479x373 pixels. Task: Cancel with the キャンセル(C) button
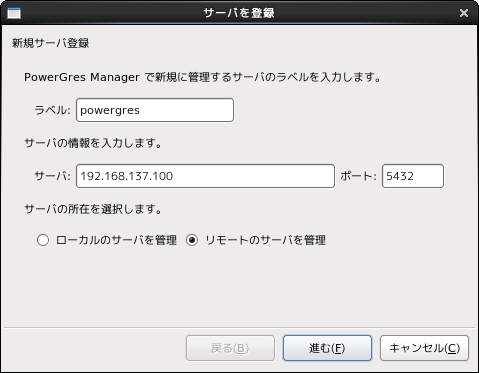(424, 348)
